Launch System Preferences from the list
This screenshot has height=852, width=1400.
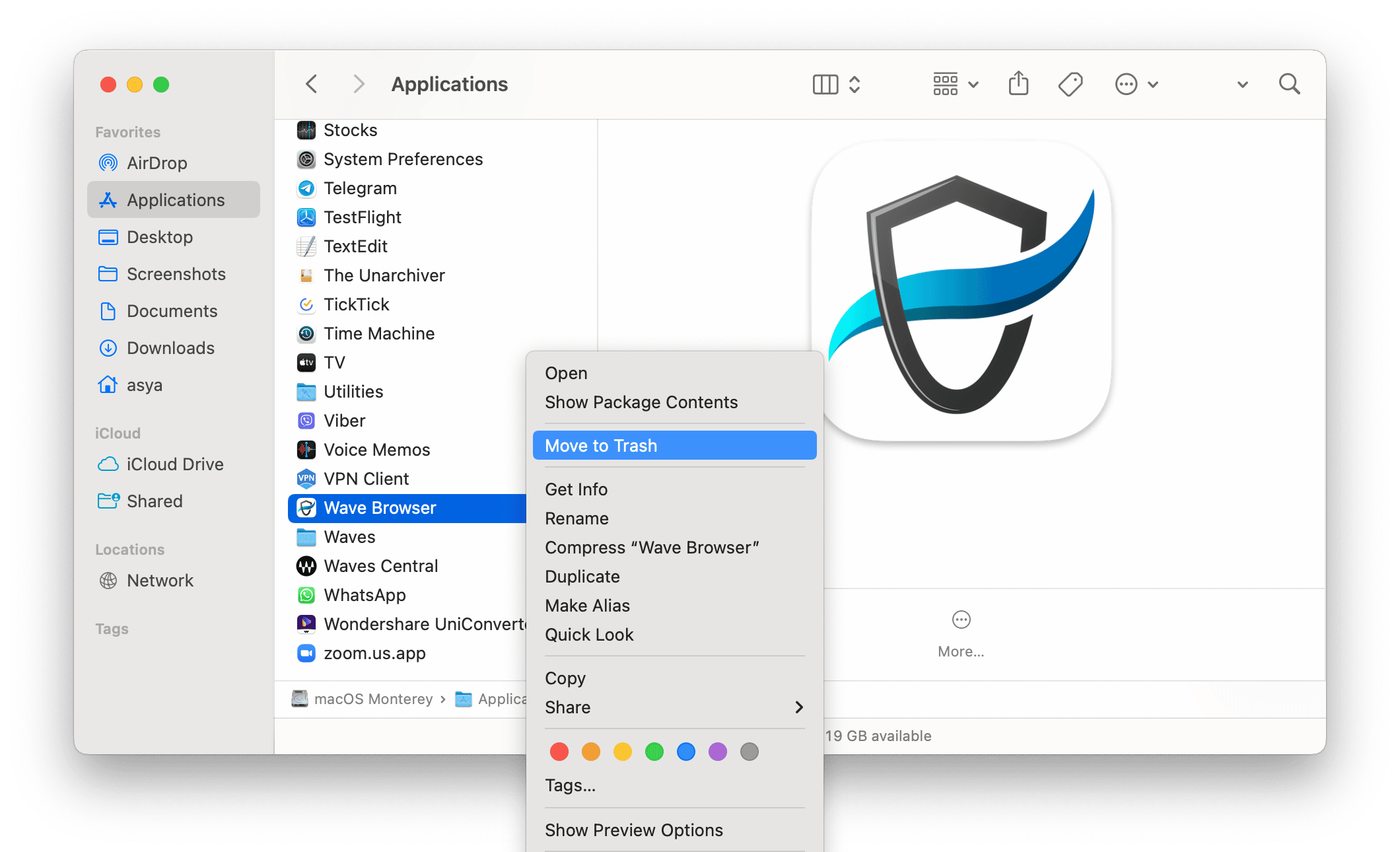click(x=306, y=159)
